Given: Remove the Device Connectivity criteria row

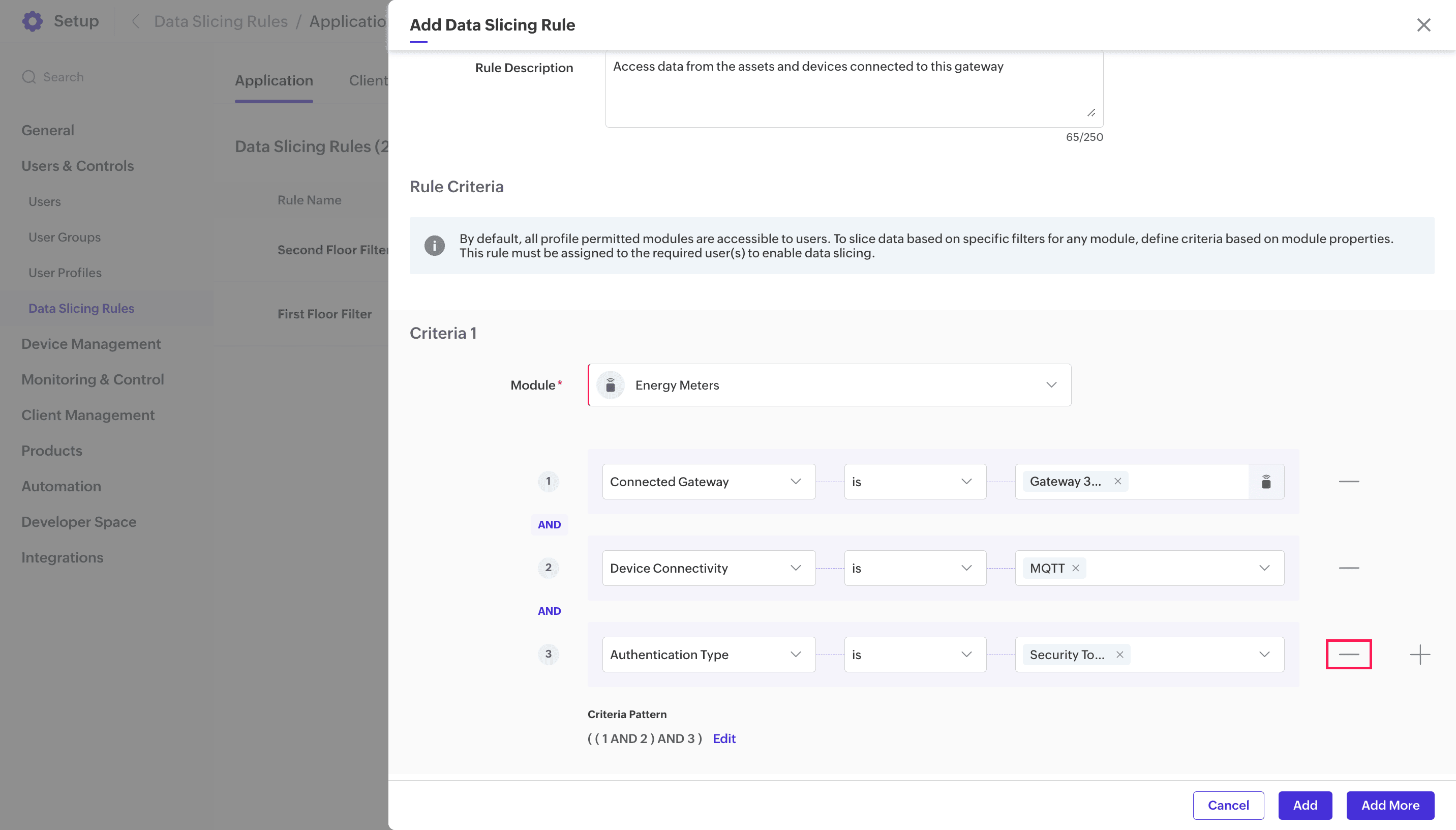Looking at the screenshot, I should point(1348,568).
